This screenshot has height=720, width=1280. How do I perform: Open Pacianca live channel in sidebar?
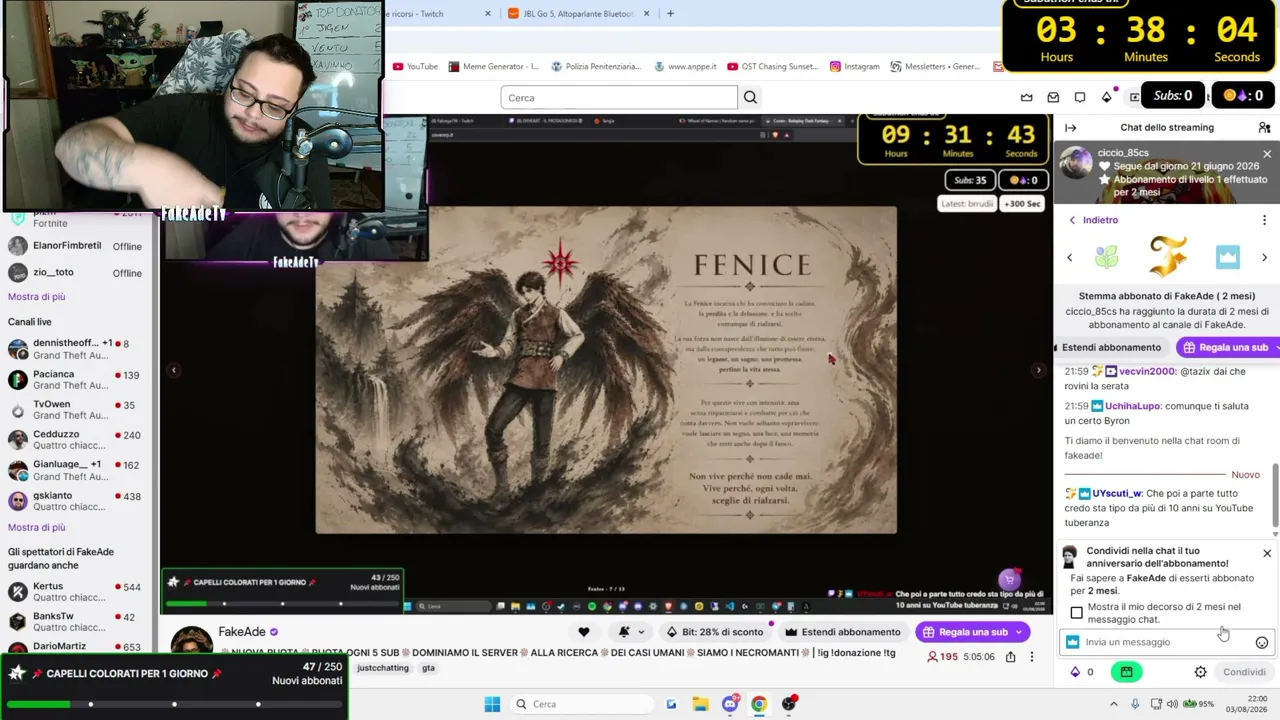75,379
